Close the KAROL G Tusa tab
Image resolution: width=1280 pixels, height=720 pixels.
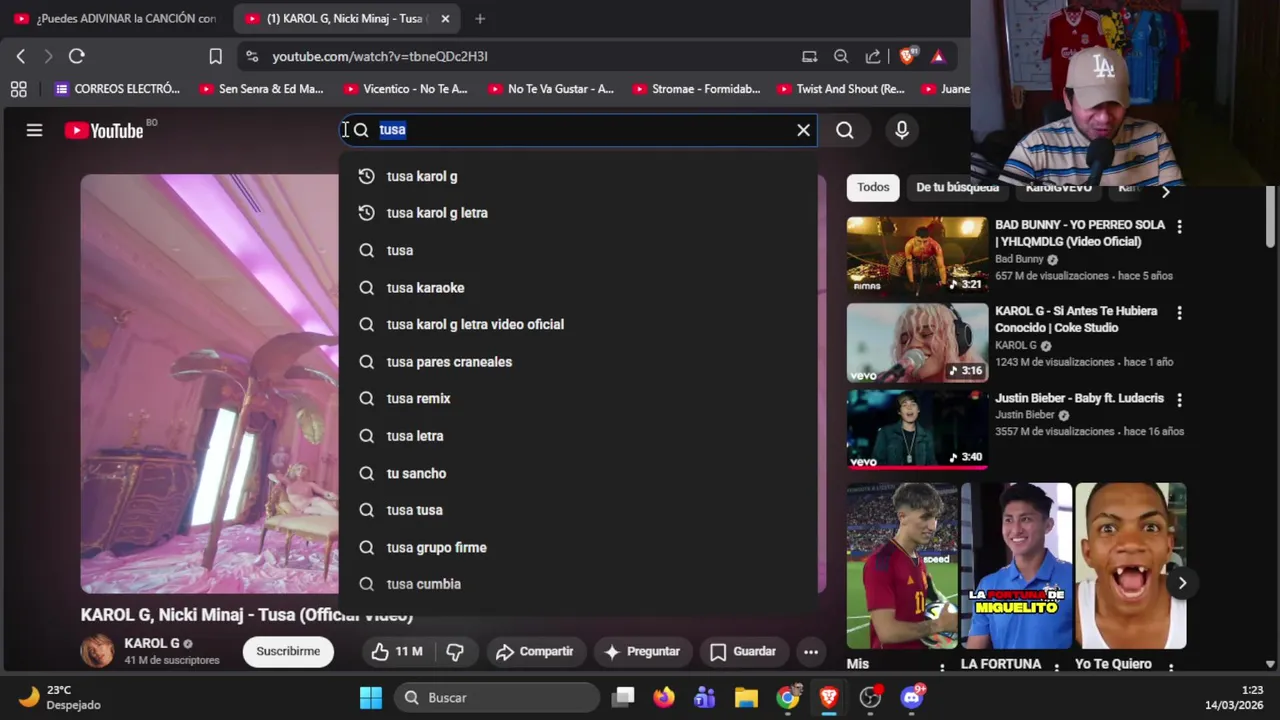pyautogui.click(x=445, y=19)
